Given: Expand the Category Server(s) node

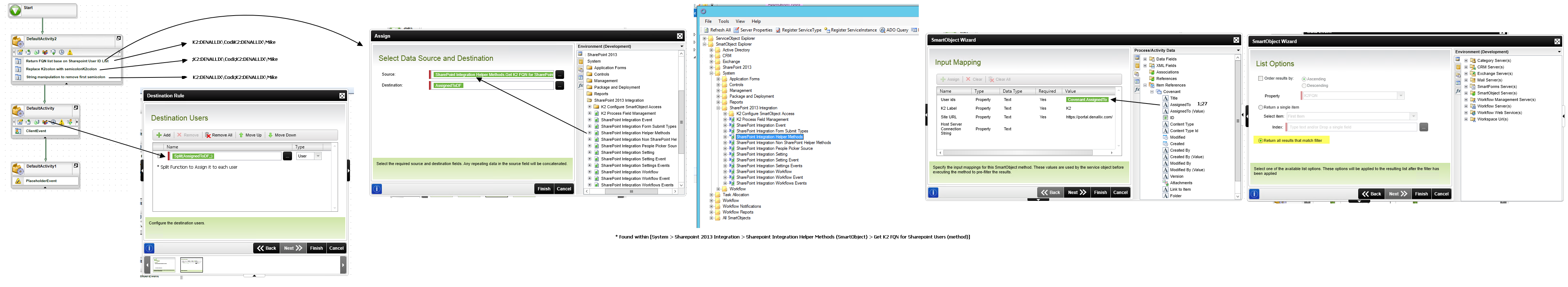Looking at the screenshot, I should (1466, 61).
